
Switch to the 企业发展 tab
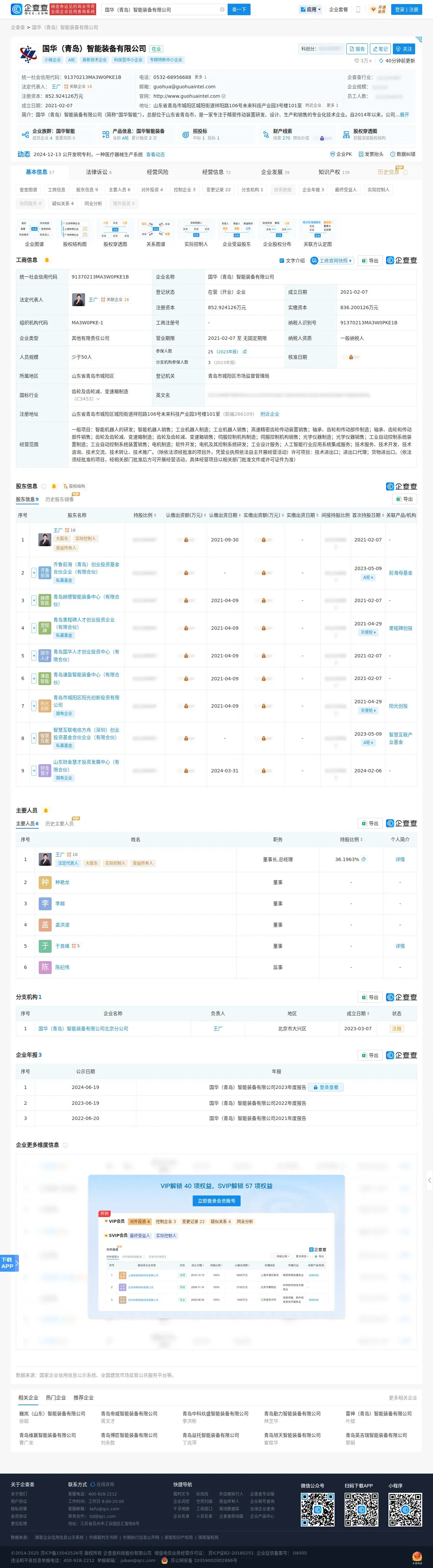click(275, 172)
